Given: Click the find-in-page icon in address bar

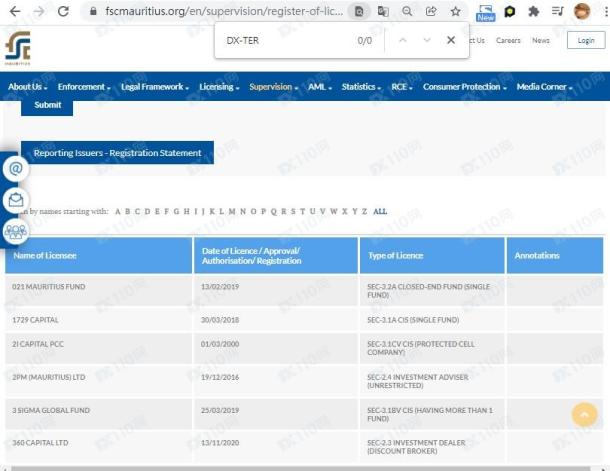Looking at the screenshot, I should pyautogui.click(x=359, y=11).
